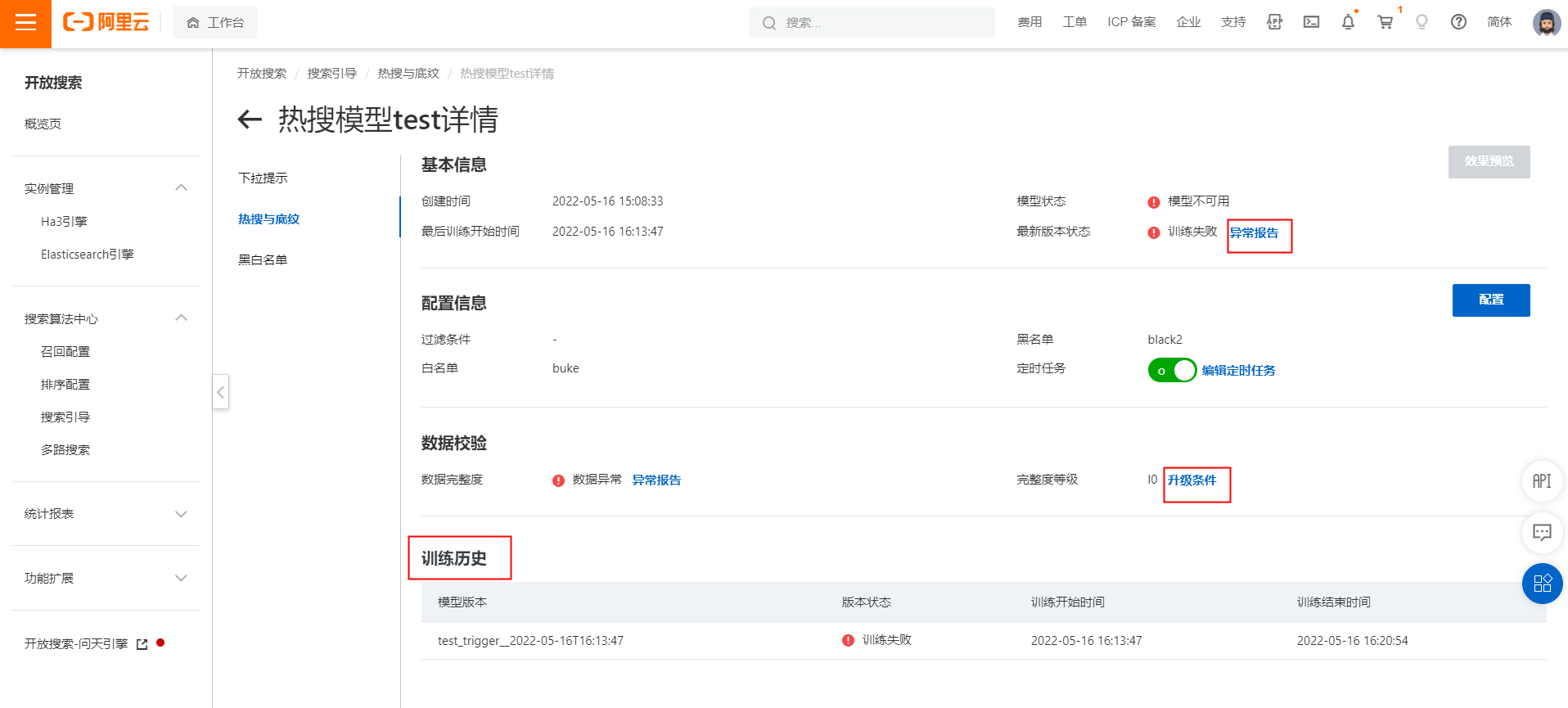Click the 版本状态 column header
1568x708 pixels.
pos(867,602)
